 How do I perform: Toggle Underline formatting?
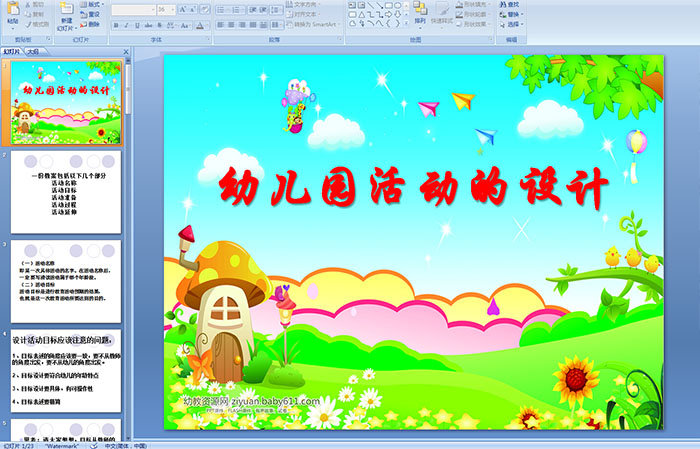click(137, 25)
